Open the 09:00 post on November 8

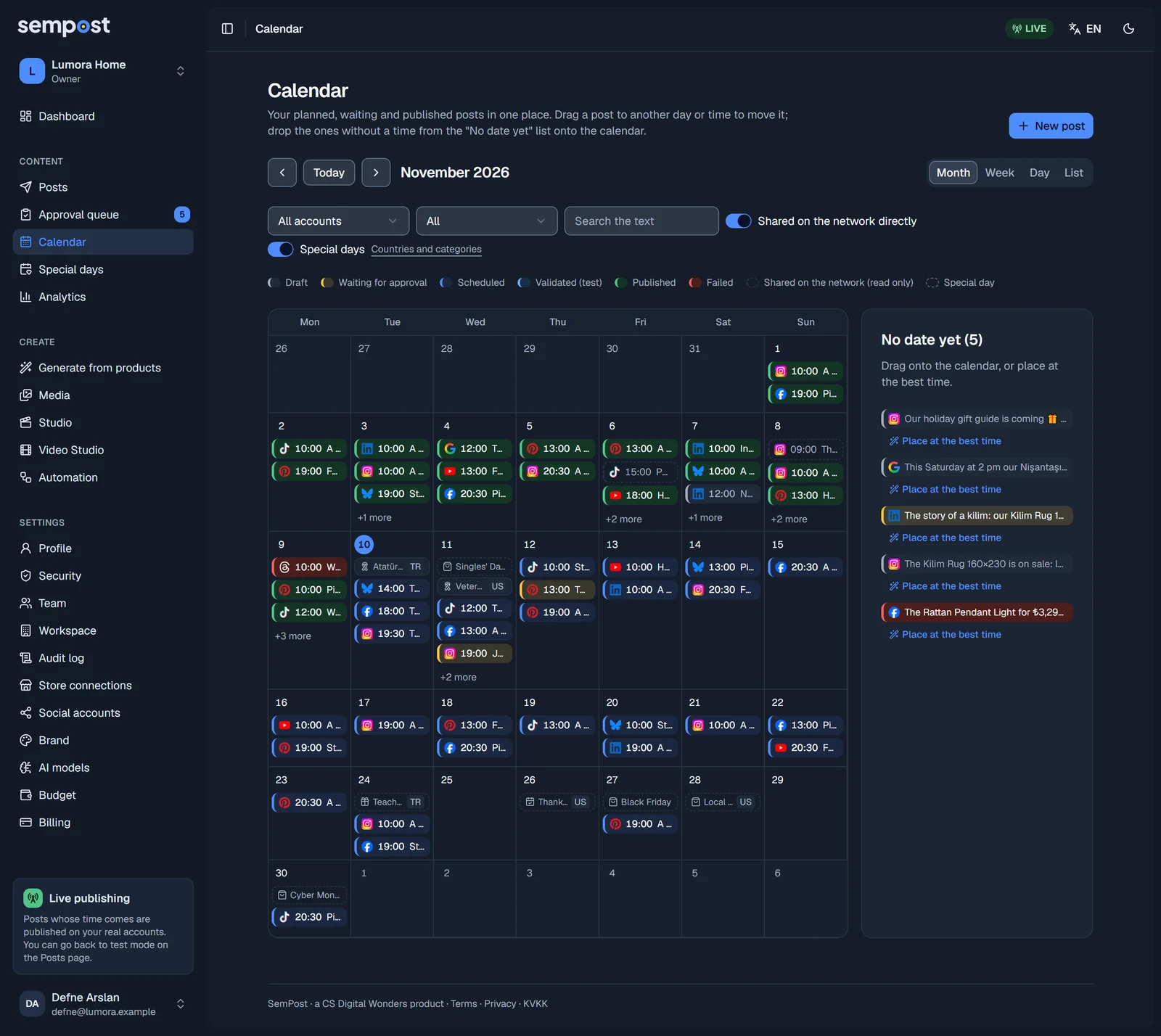tap(805, 450)
